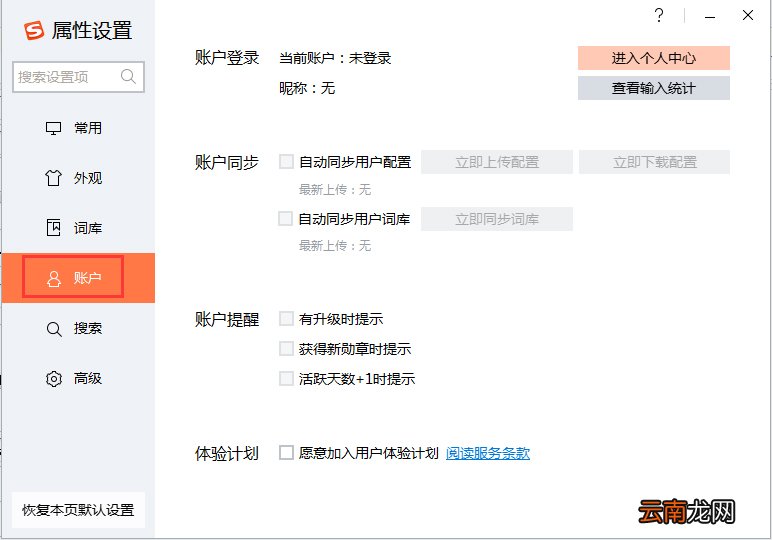This screenshot has height=540, width=772.
Task: Check 愿意加入用户体验计划 box
Action: [286, 452]
